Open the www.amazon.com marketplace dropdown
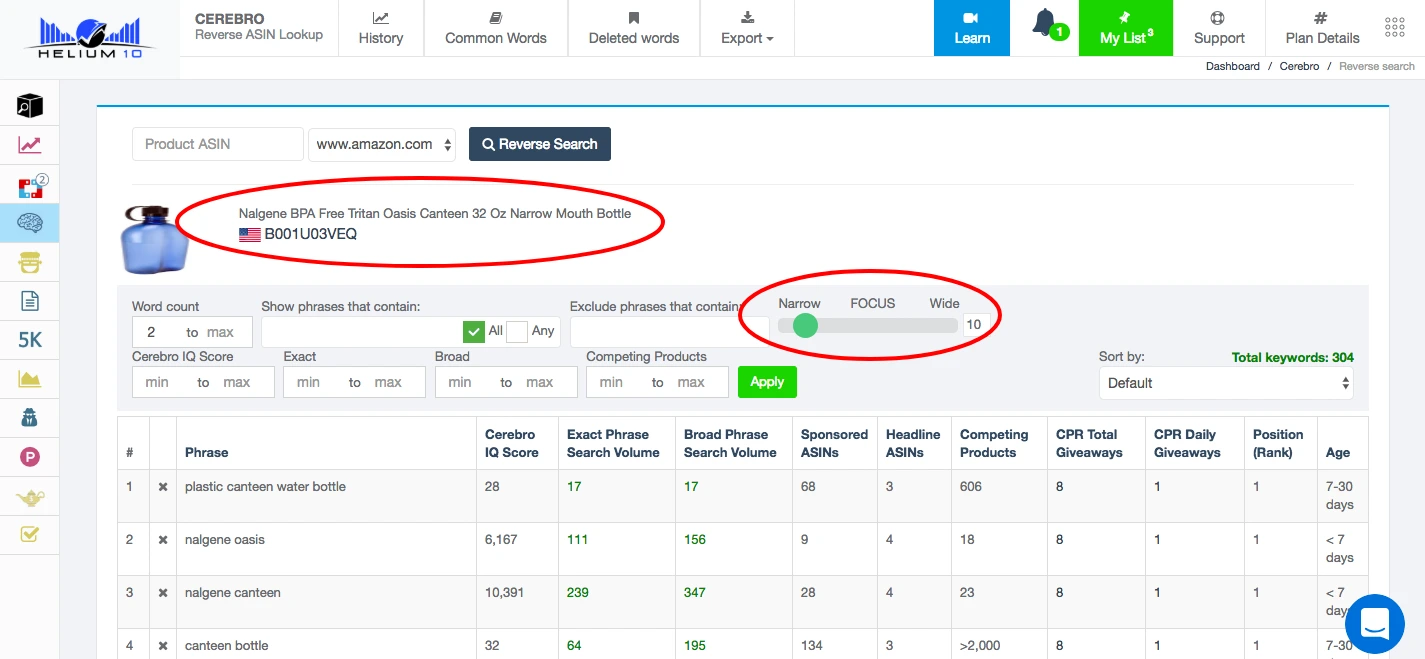This screenshot has height=659, width=1425. point(382,144)
